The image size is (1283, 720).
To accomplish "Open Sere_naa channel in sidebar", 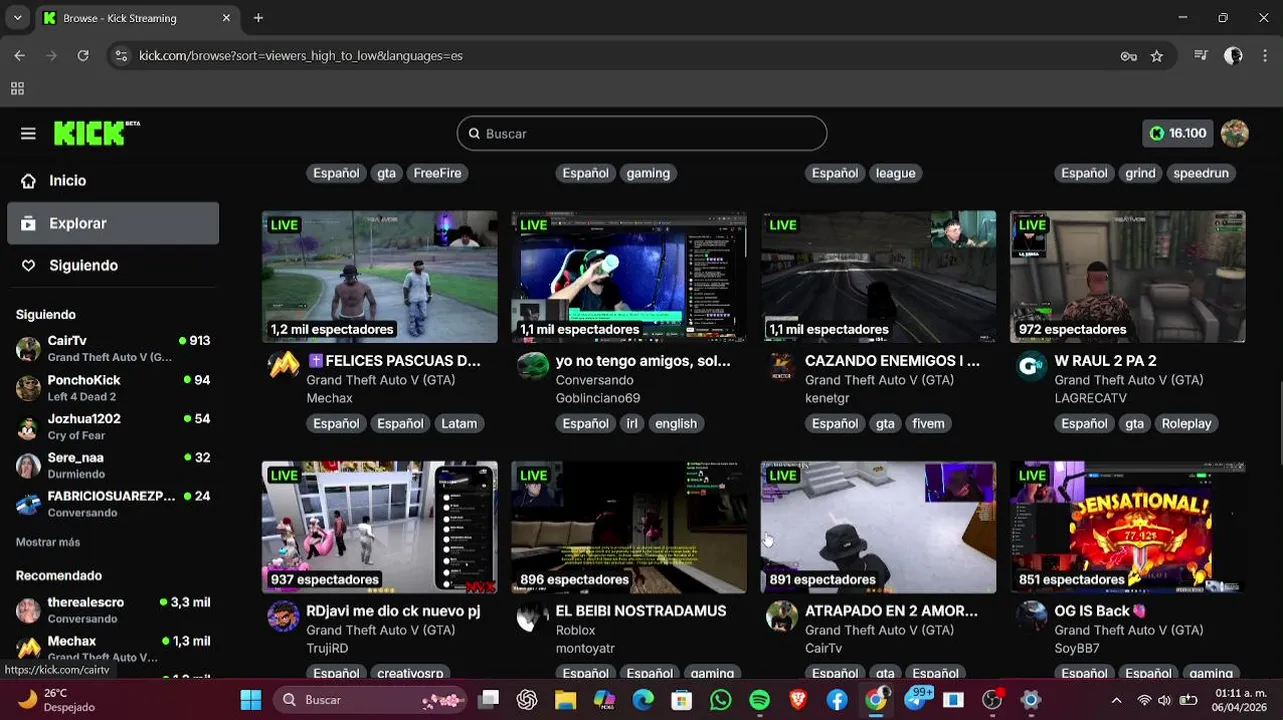I will click(x=113, y=465).
